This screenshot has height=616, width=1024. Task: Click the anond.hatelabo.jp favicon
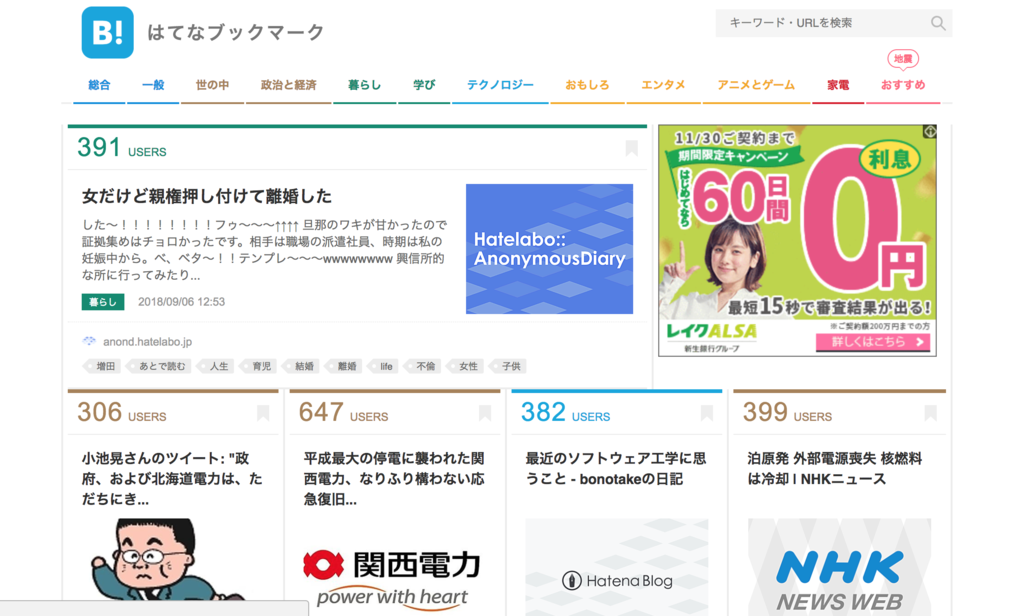click(89, 341)
